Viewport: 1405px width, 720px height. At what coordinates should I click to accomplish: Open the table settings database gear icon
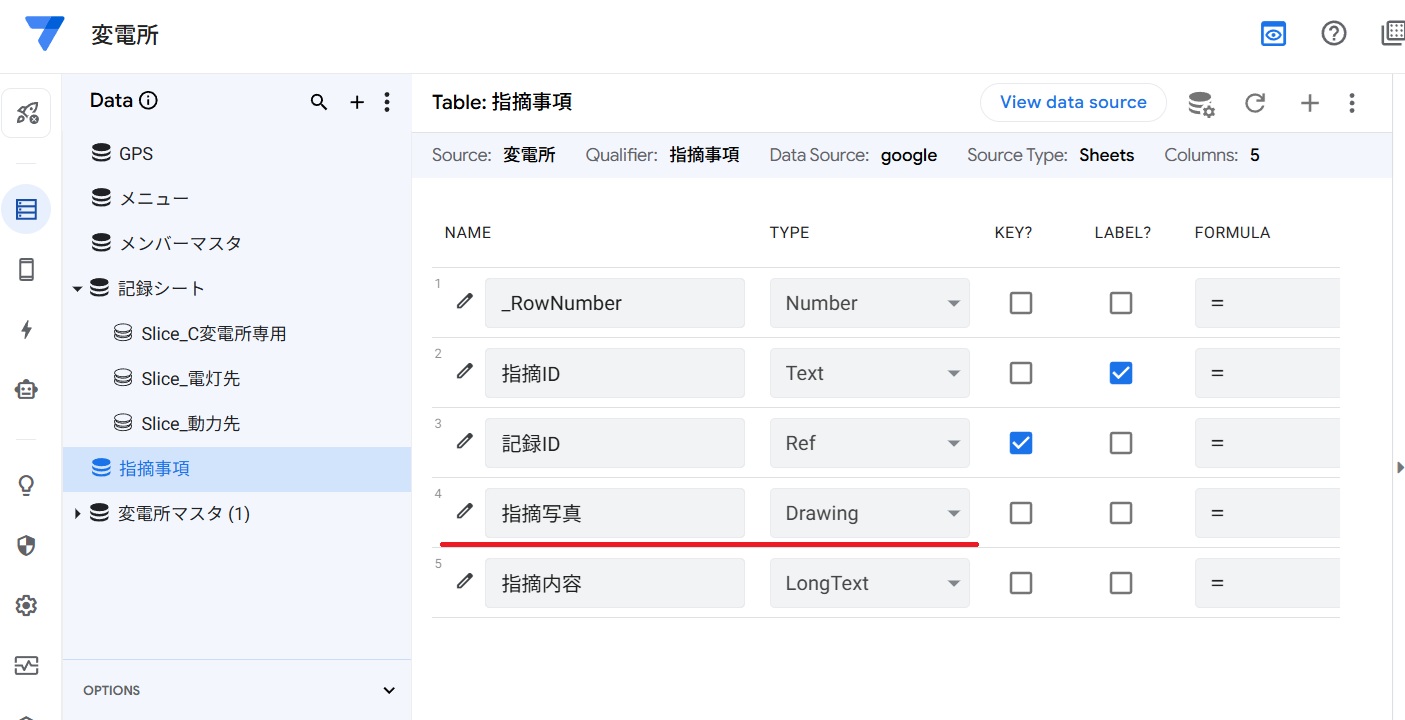(1200, 103)
